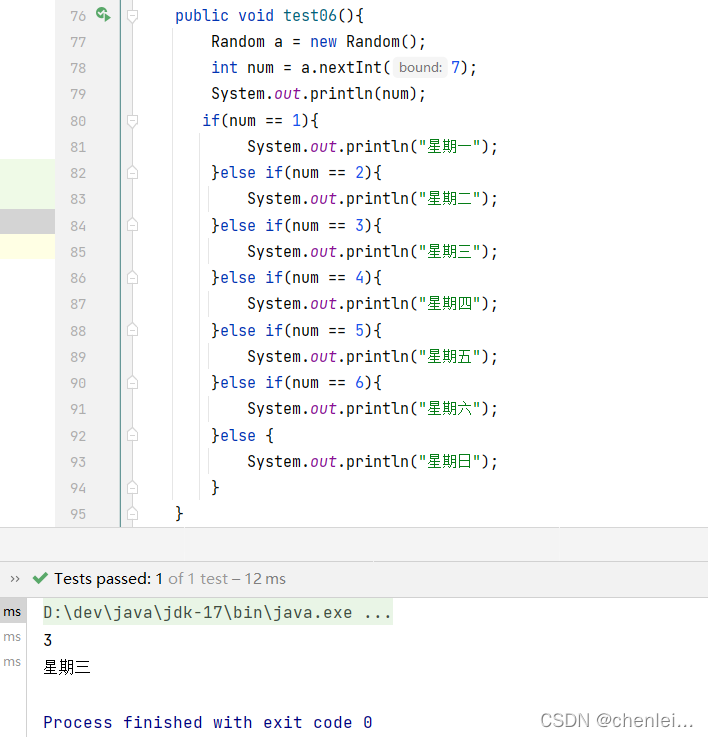
Task: Select the first 'ms' test result row
Action: coord(13,612)
